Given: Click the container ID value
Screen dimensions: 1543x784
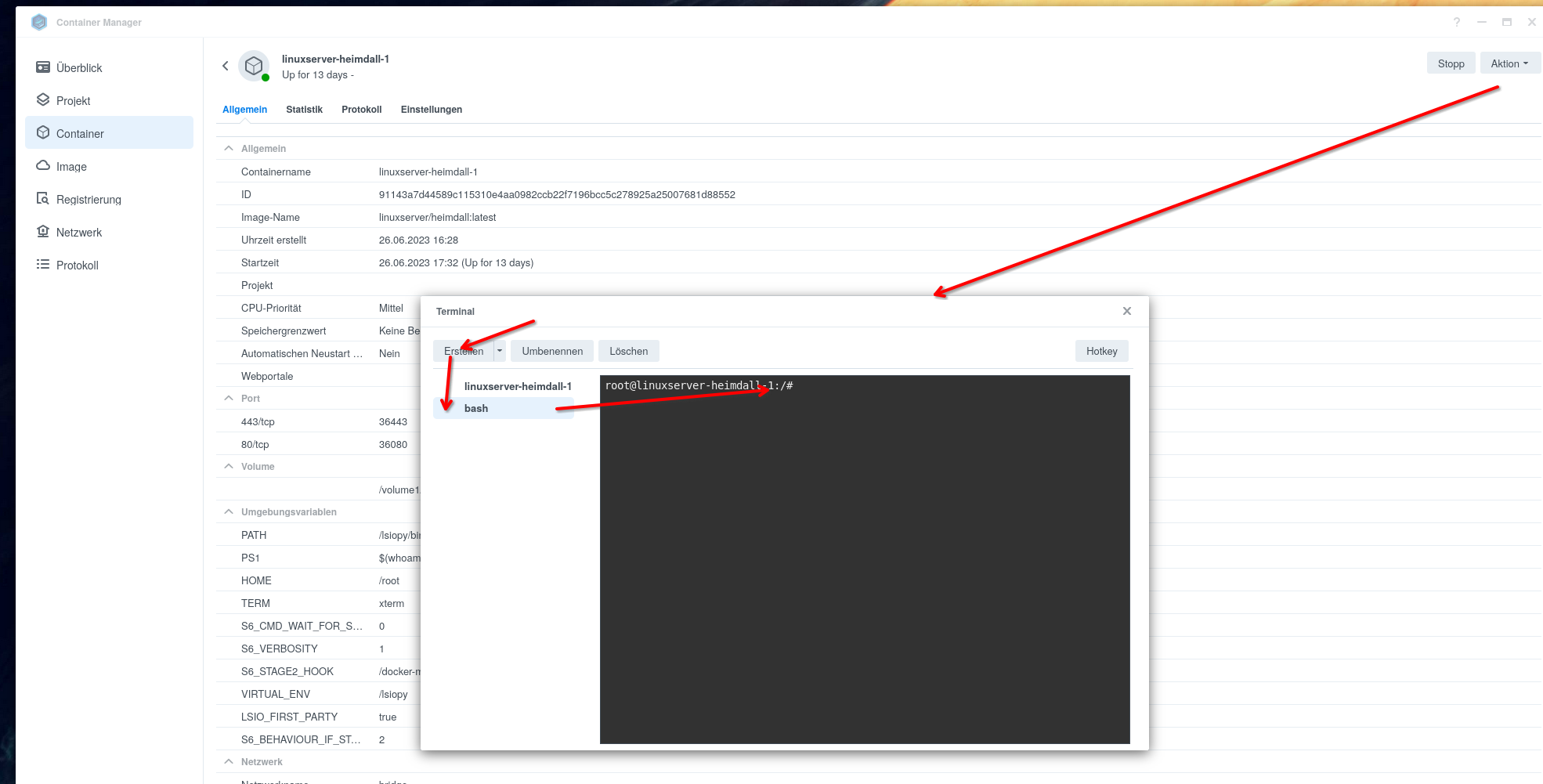Looking at the screenshot, I should tap(557, 194).
